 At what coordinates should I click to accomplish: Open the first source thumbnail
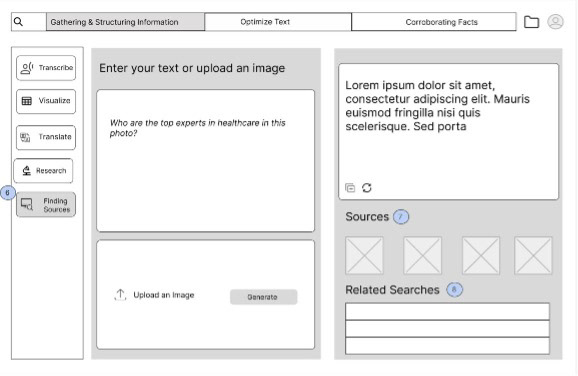point(364,255)
